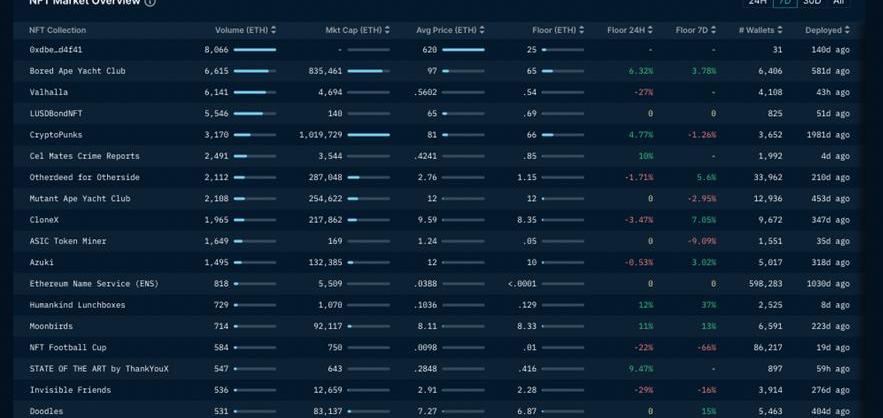Click the Floor (ETH) sort arrows
Screen dimensions: 883x418
583,30
